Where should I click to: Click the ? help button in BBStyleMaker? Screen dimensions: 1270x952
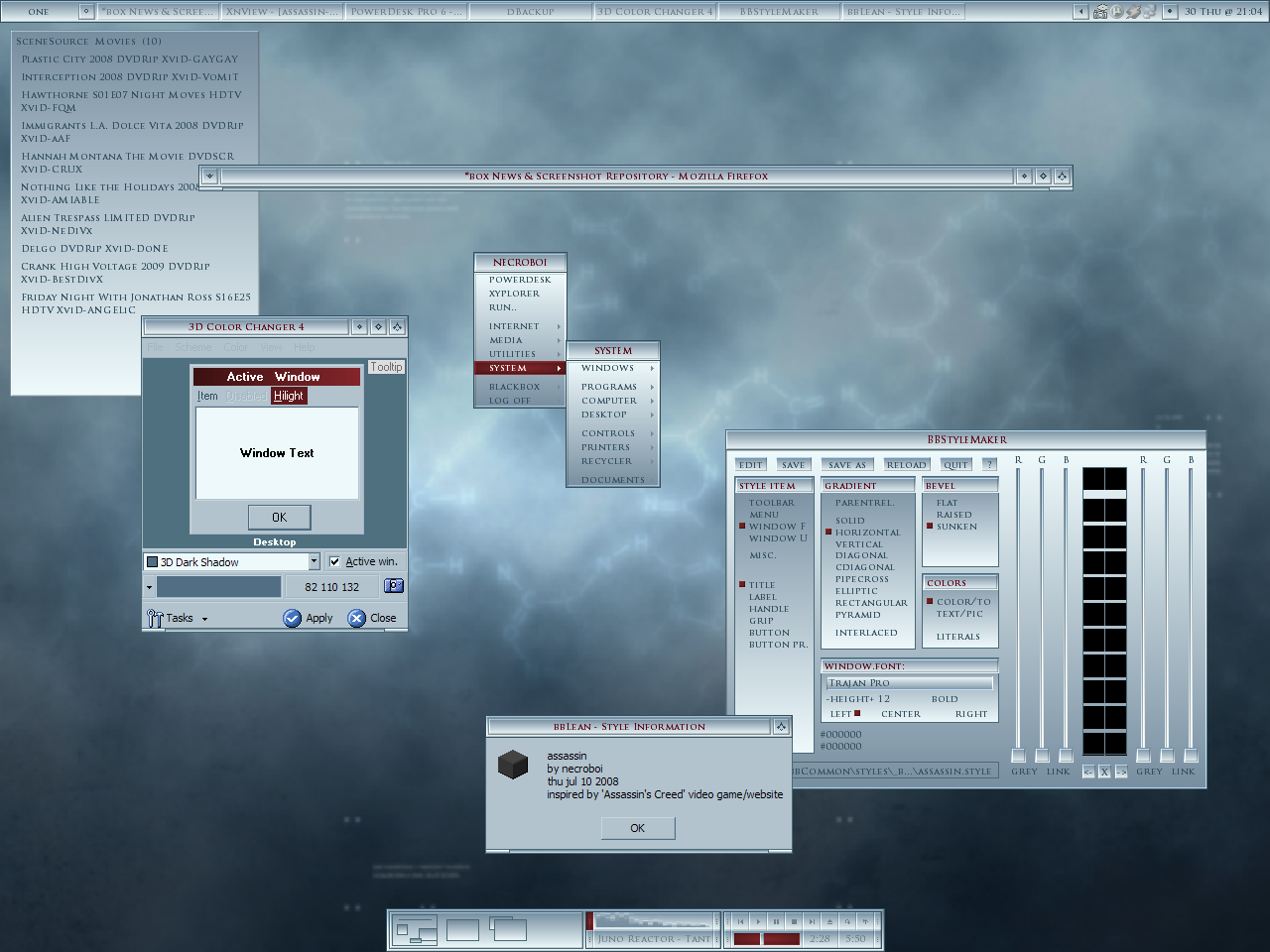pos(989,464)
